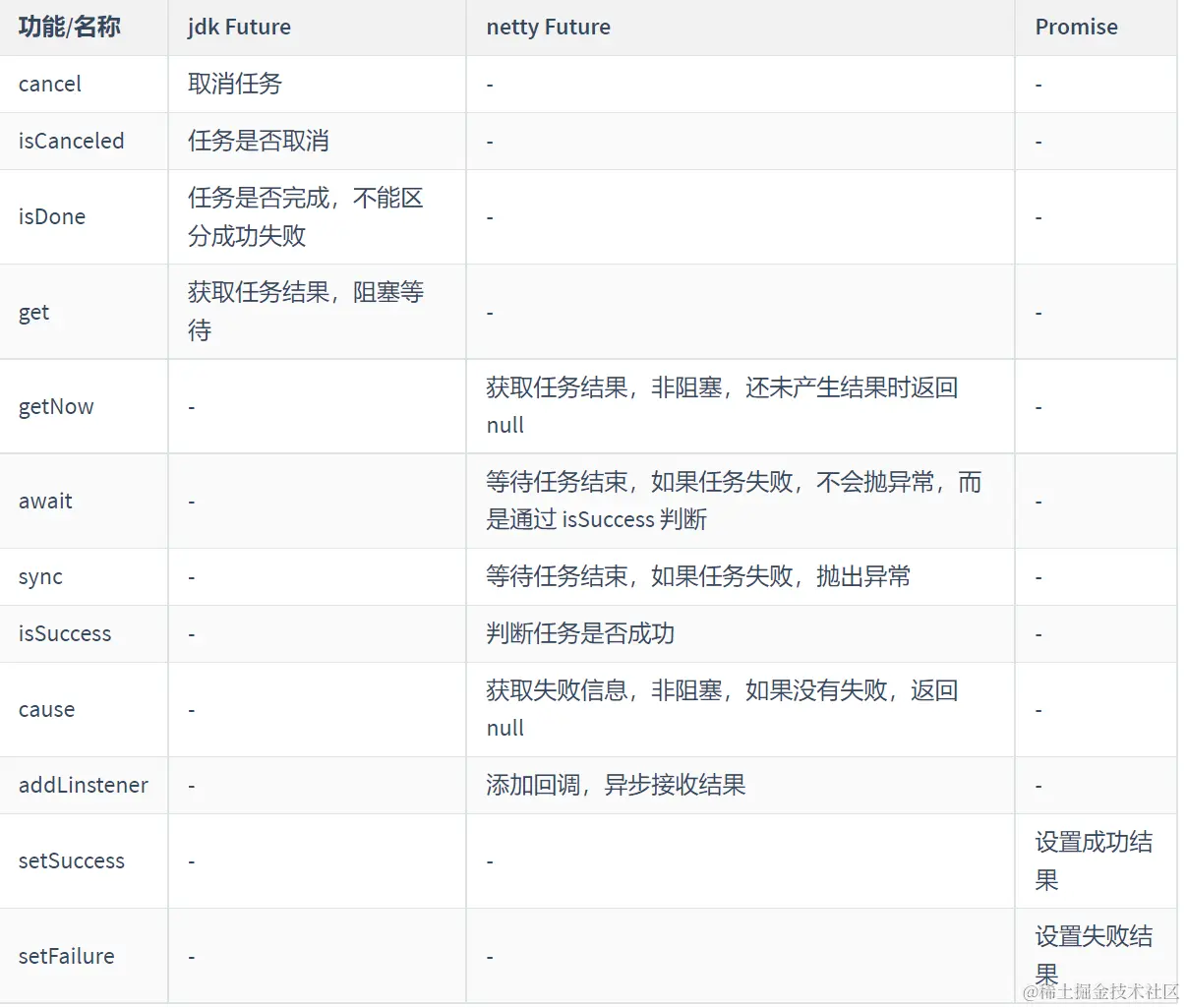
Task: Select the sync row name
Action: coord(40,577)
